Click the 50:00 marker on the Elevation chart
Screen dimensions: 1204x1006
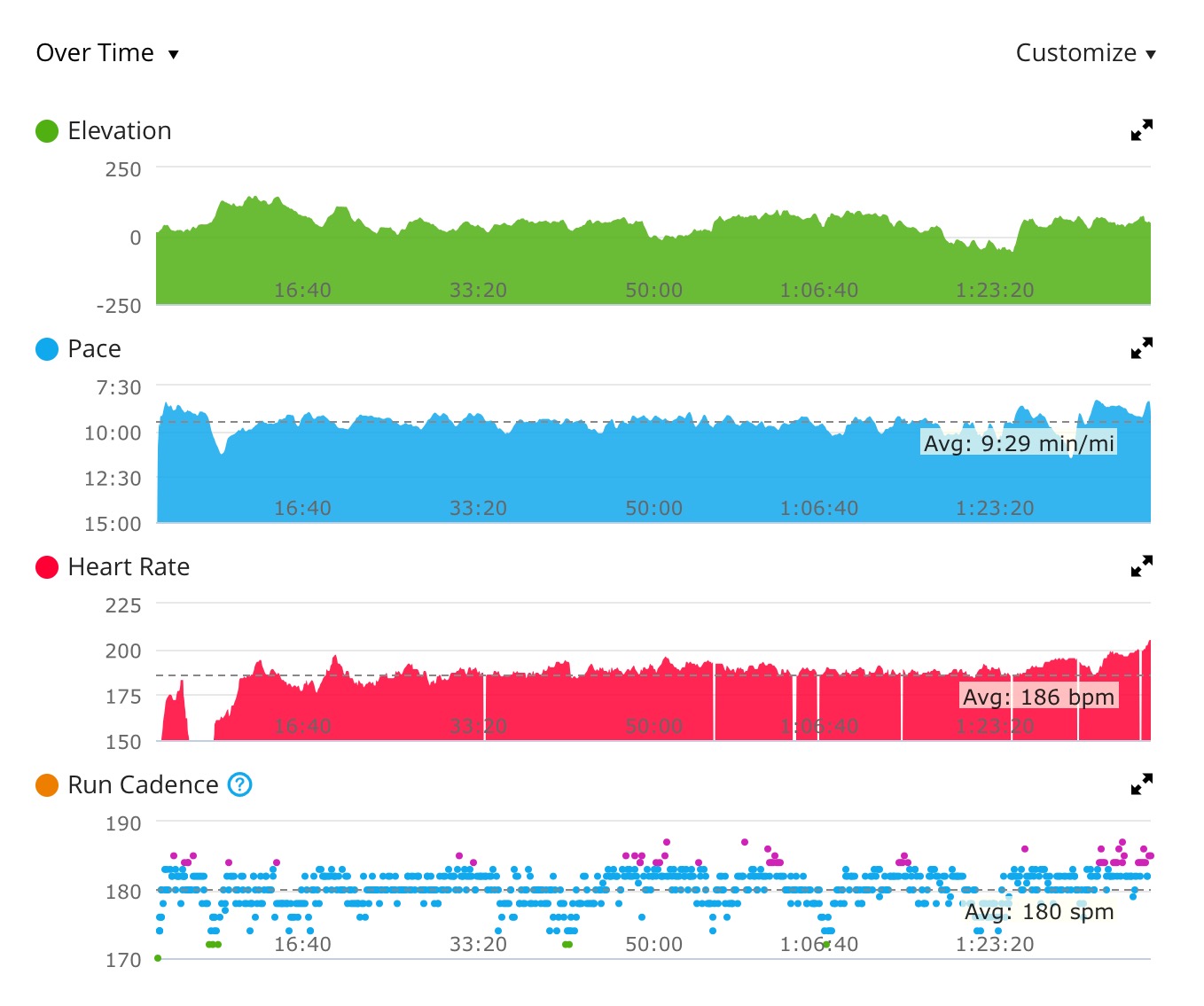[654, 290]
